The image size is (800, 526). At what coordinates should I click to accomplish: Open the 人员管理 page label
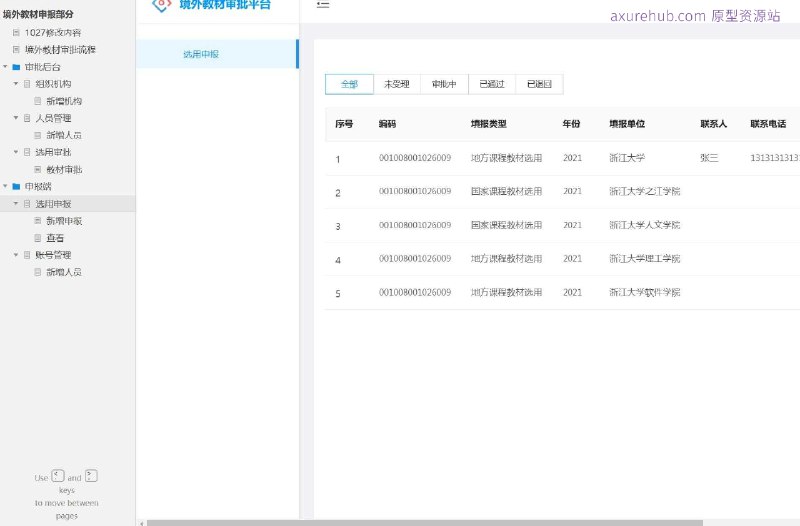pos(53,118)
